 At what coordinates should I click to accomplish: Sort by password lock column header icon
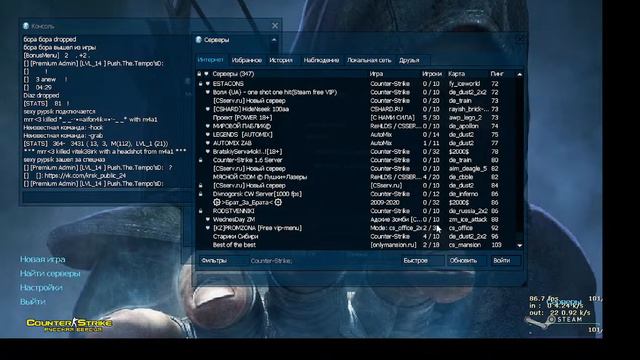pos(199,74)
